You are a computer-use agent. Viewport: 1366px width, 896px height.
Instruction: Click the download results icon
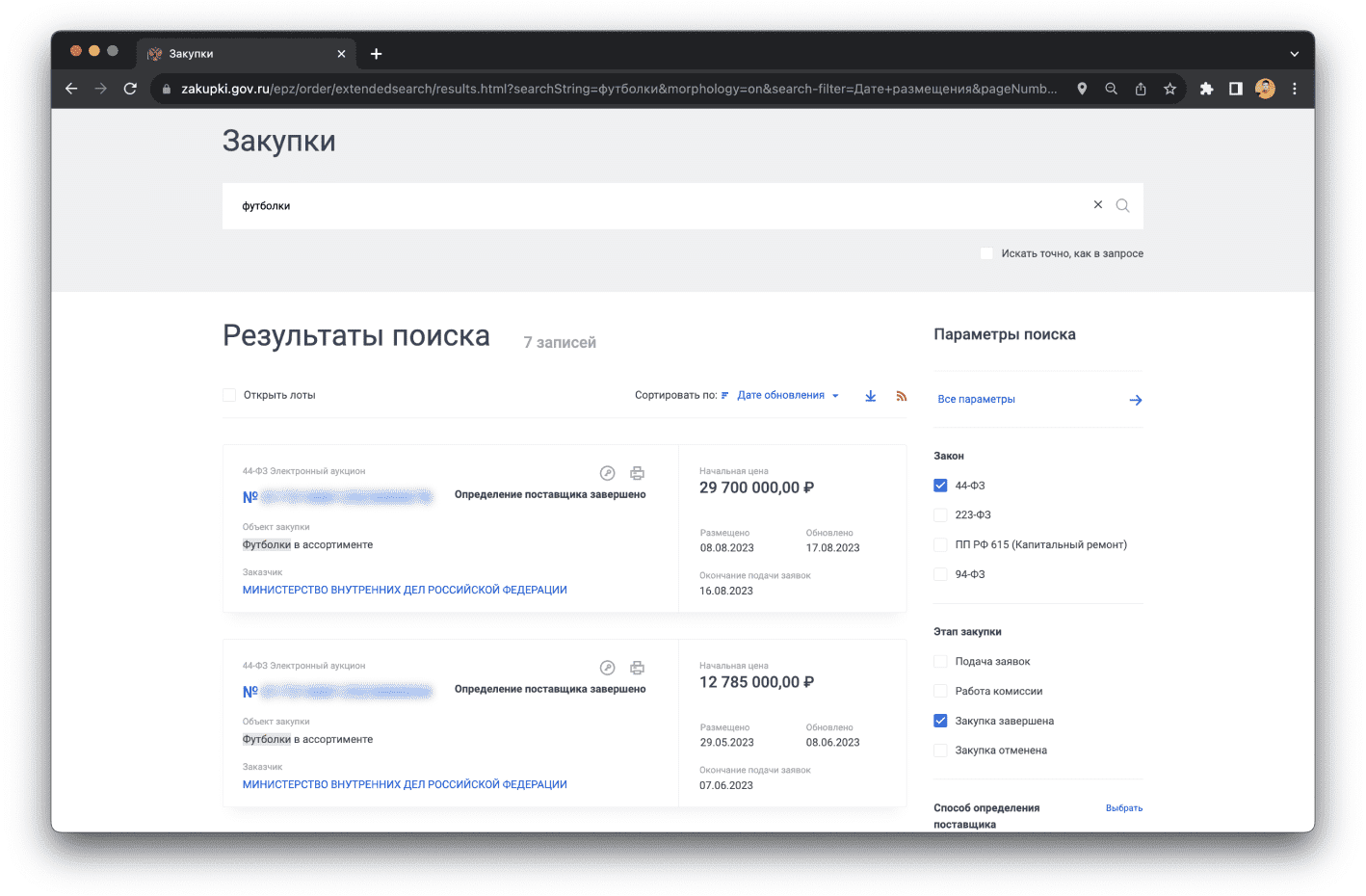(x=870, y=396)
